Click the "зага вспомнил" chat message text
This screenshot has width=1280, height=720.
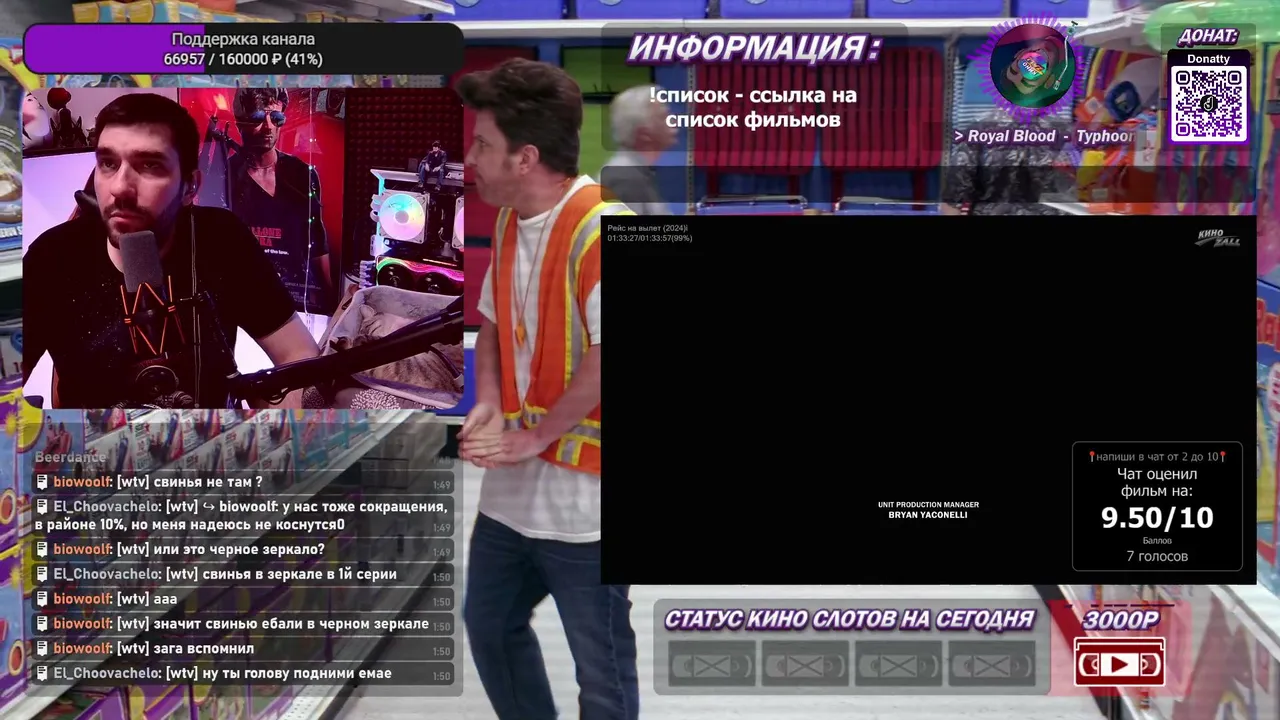(x=203, y=649)
